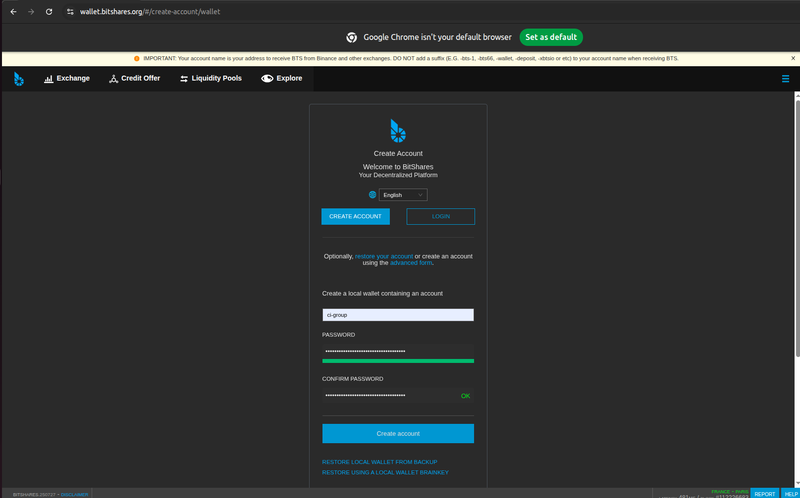Open the hamburger menu at top right

785,79
